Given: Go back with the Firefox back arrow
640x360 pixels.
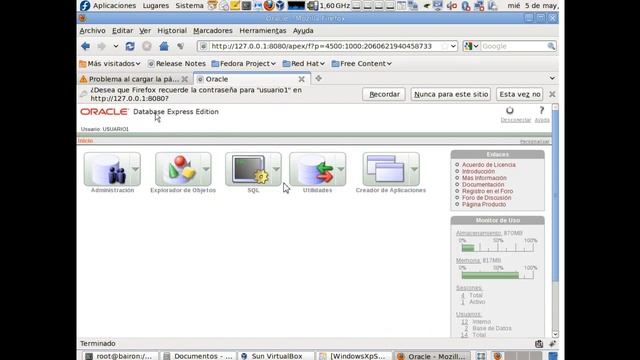Looking at the screenshot, I should point(85,46).
